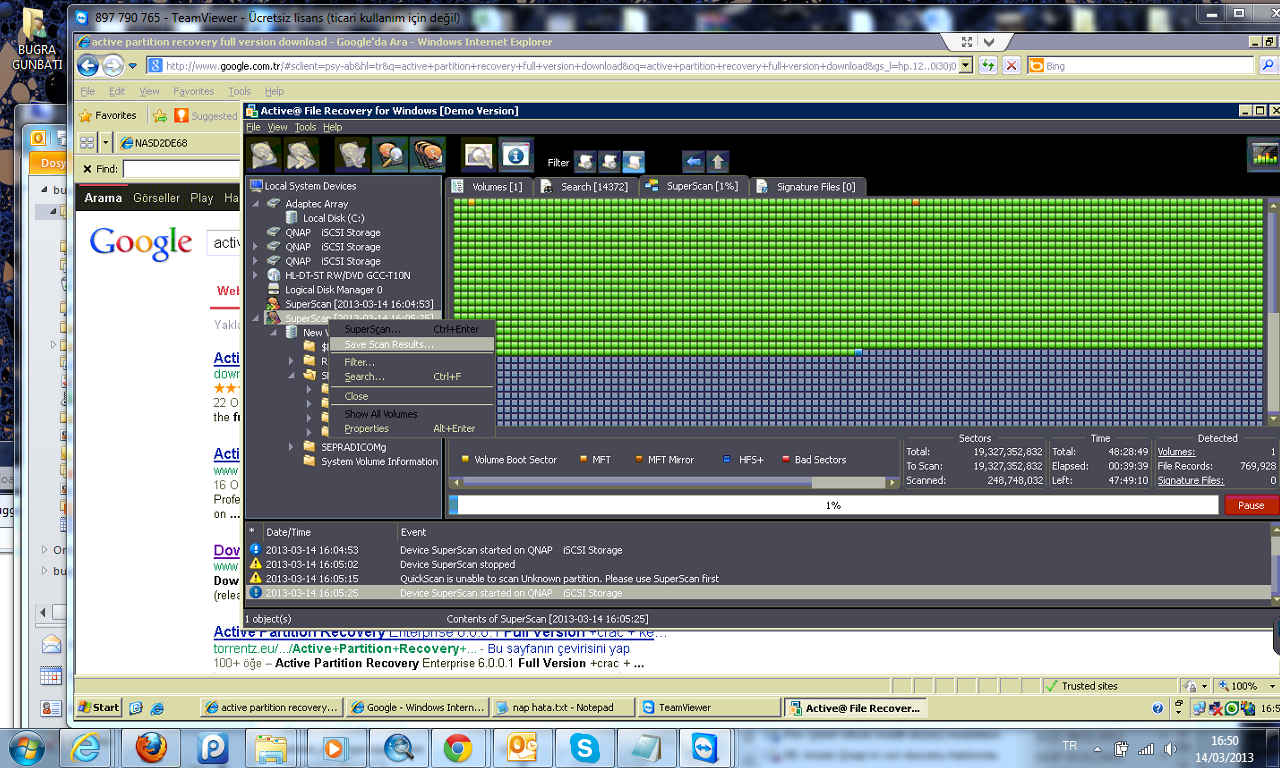Choose Save Scan Results in context menu
Screen dimensions: 1280x768
coord(412,344)
